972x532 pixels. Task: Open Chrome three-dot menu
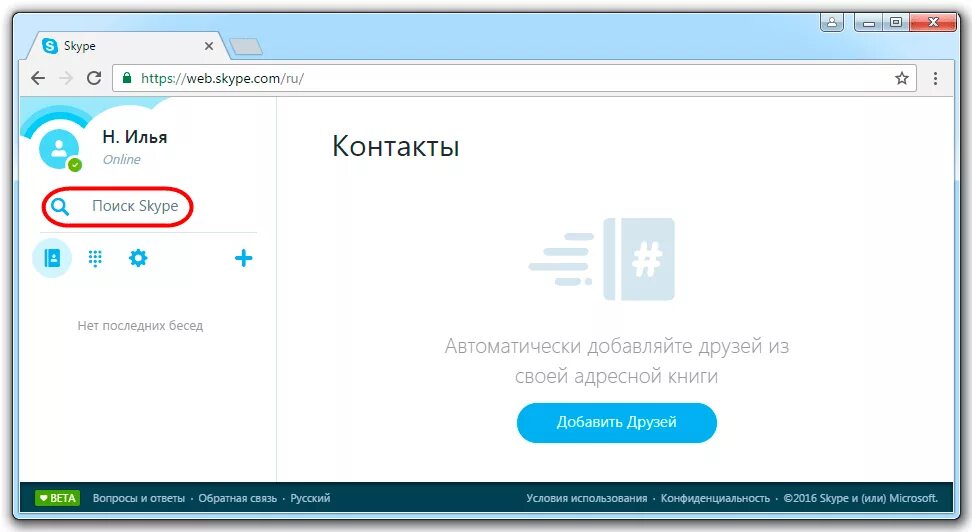click(935, 78)
